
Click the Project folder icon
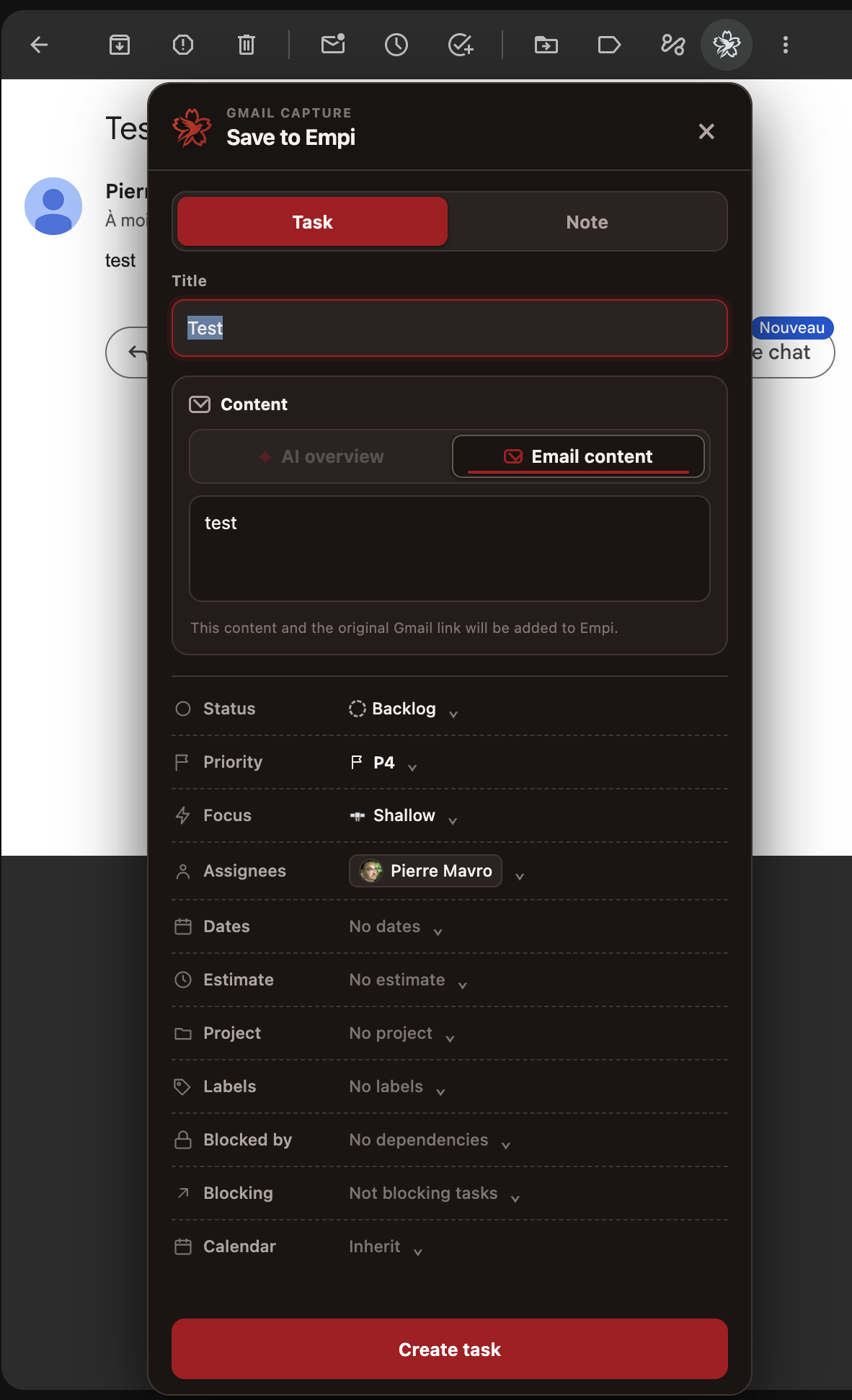pyautogui.click(x=183, y=1034)
